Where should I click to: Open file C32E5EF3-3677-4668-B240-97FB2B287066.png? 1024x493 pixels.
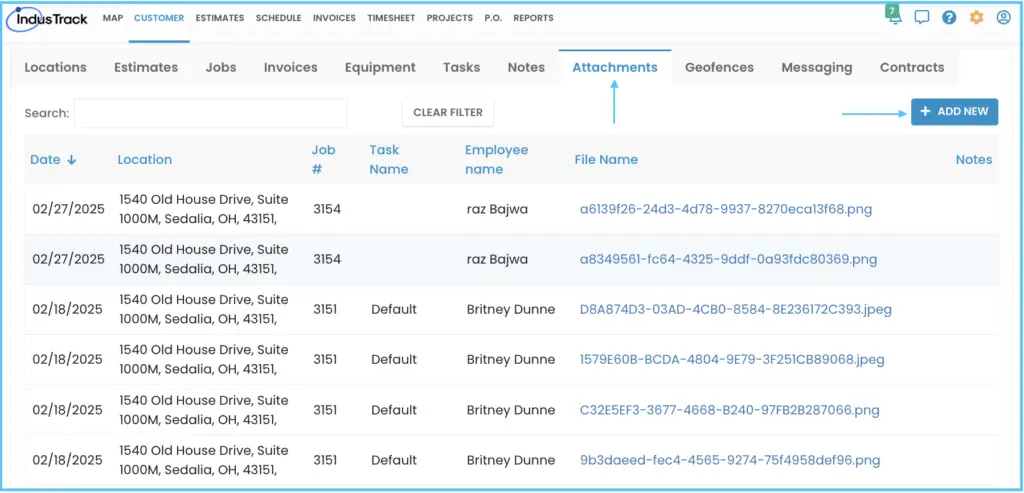(729, 410)
